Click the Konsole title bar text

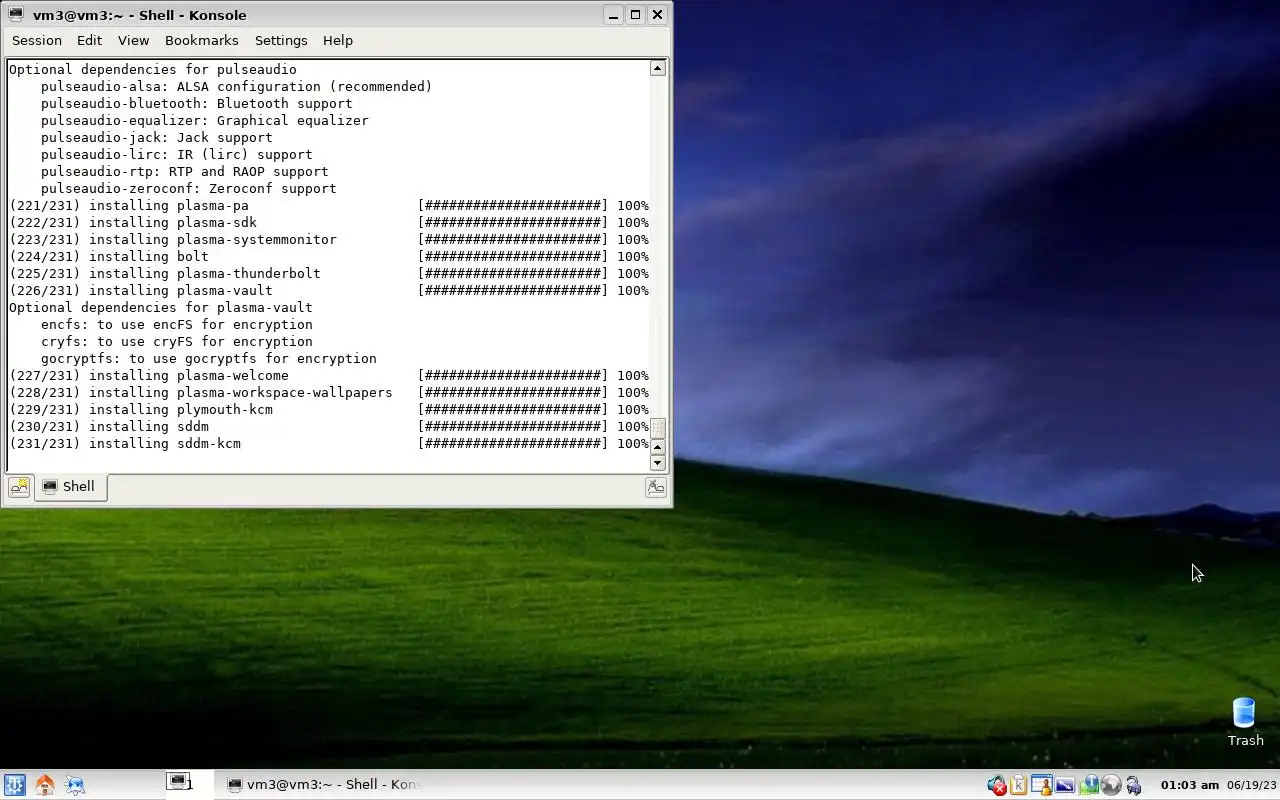139,15
